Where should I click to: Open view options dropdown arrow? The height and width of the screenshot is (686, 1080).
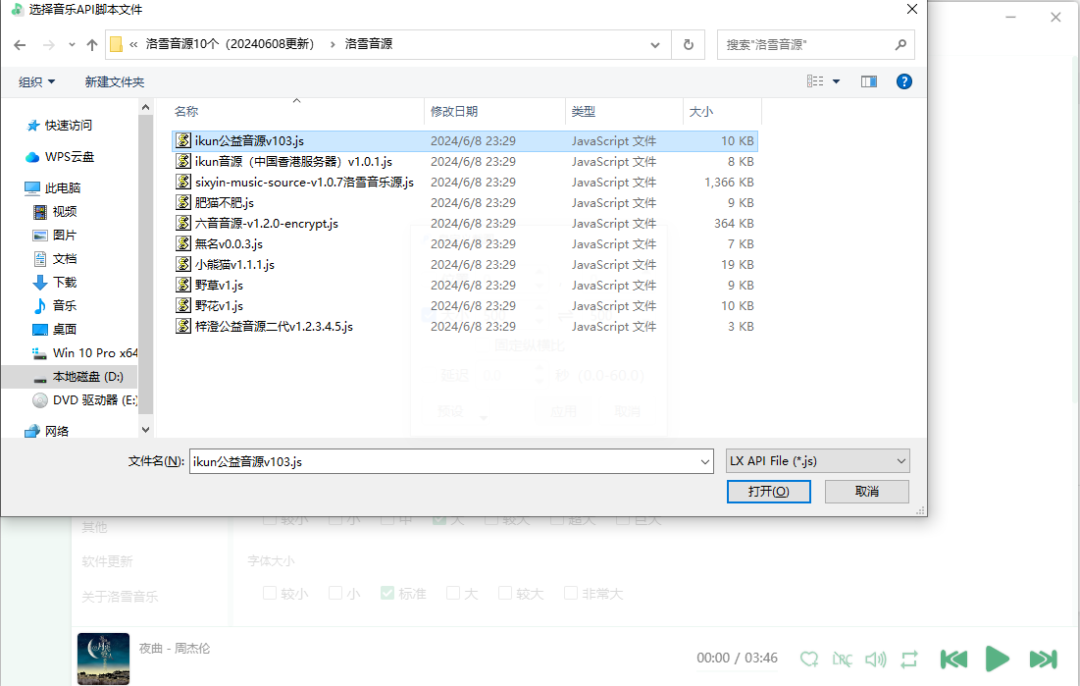point(836,81)
